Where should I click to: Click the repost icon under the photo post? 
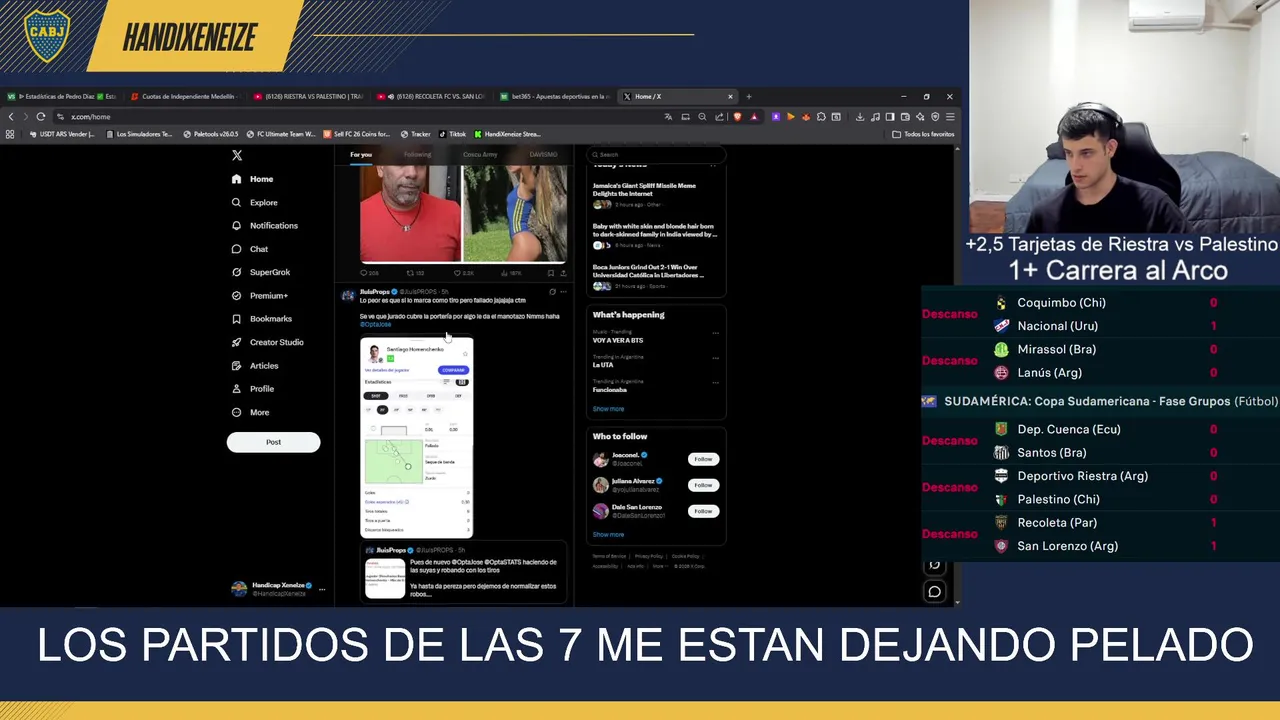click(x=410, y=273)
